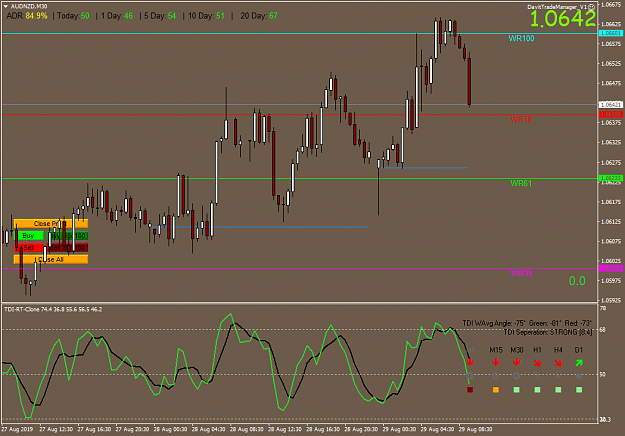Click the bright red Sell button
Viewport: 625px width, 436px height.
(28, 247)
